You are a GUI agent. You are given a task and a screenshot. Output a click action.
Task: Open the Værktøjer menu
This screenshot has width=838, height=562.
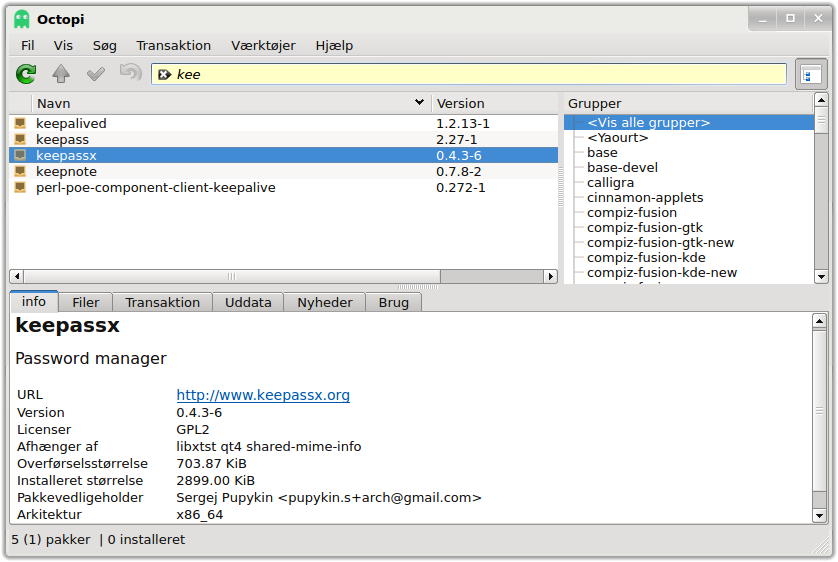coord(263,45)
